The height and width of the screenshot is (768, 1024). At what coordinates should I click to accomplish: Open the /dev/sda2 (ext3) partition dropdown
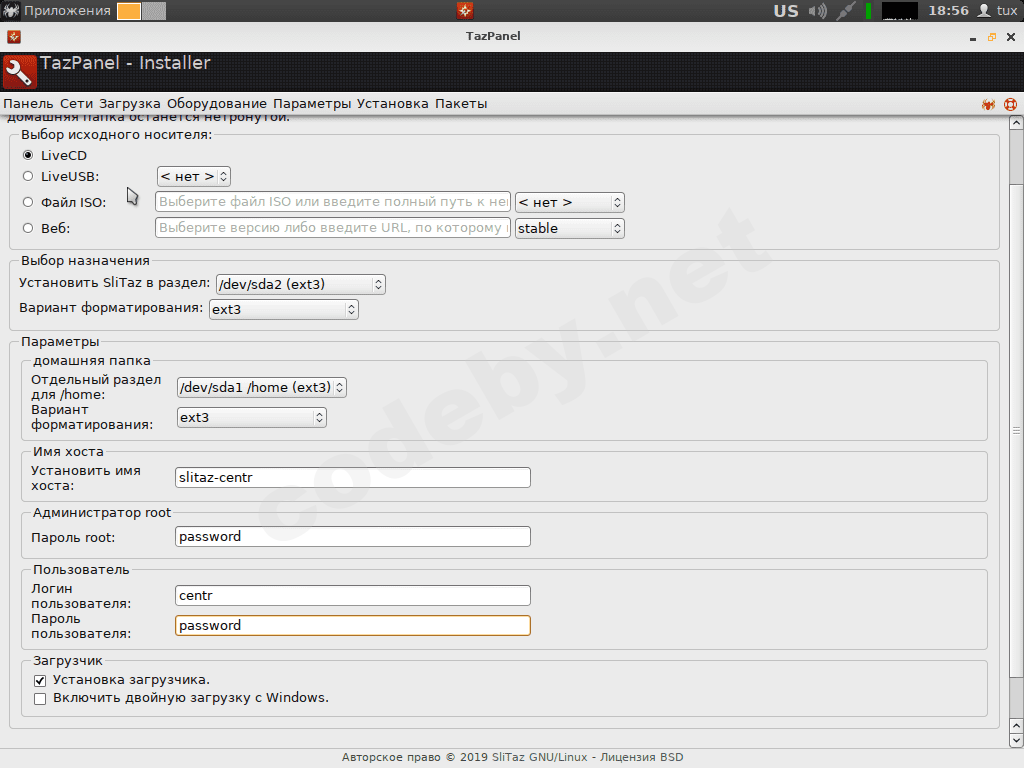click(300, 284)
